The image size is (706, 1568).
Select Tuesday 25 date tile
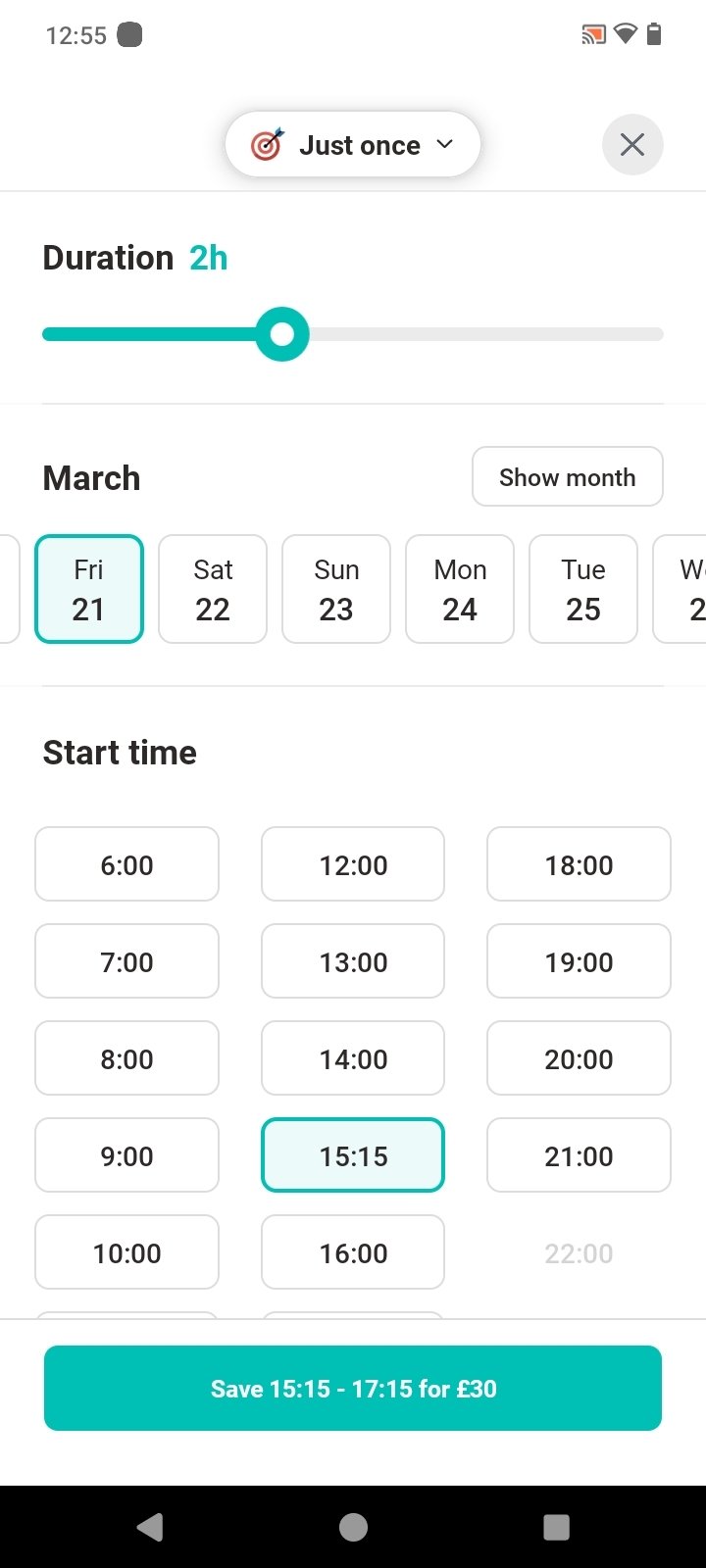583,589
